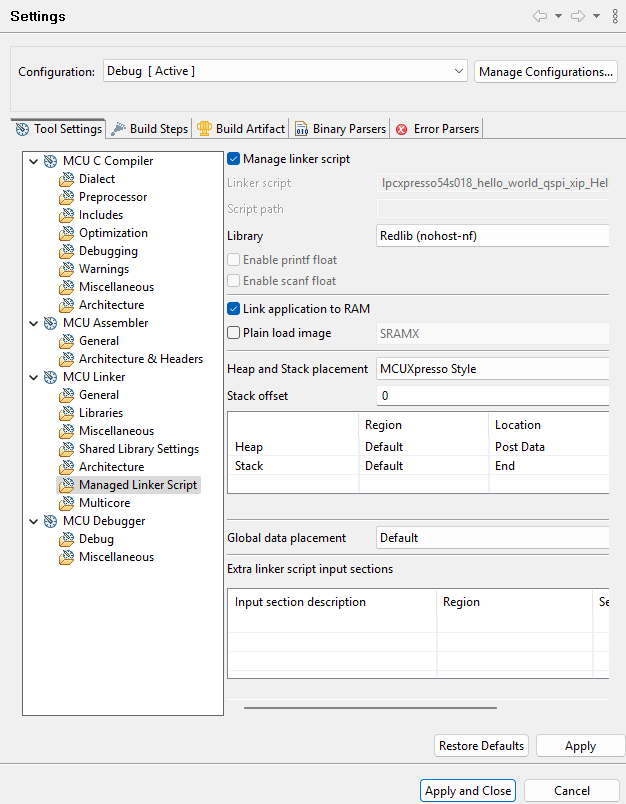626x804 pixels.
Task: Click the Build Artifact trophy icon
Action: [204, 129]
